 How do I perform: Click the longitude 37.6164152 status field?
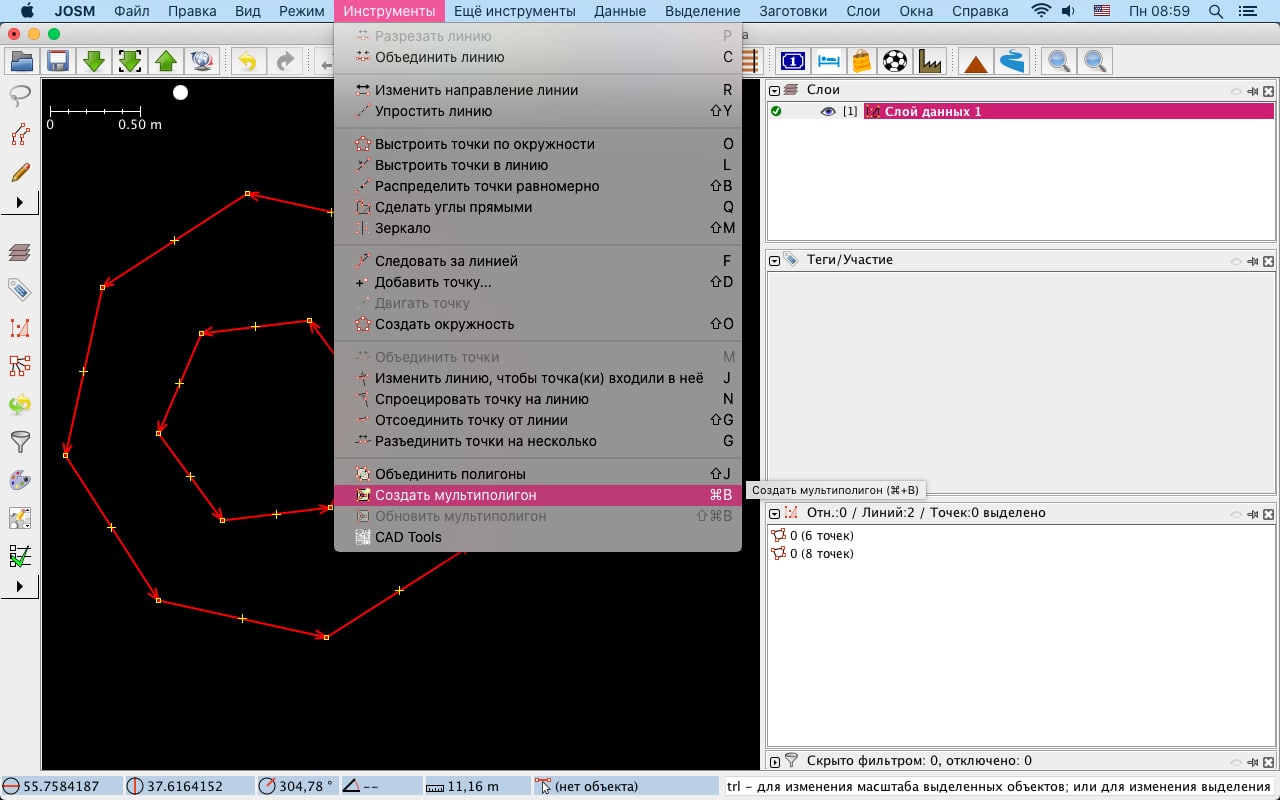[187, 786]
